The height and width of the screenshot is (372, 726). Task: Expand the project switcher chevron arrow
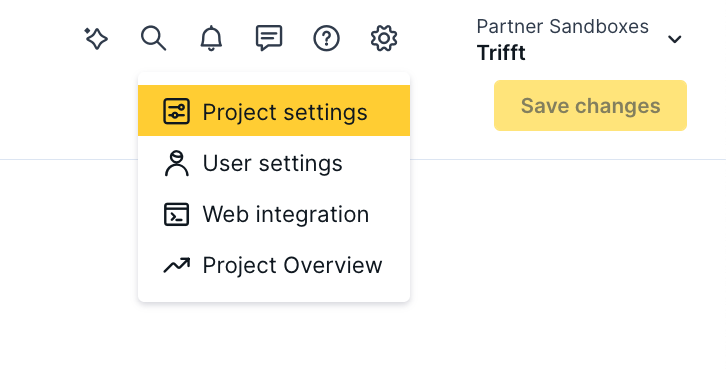pos(675,39)
